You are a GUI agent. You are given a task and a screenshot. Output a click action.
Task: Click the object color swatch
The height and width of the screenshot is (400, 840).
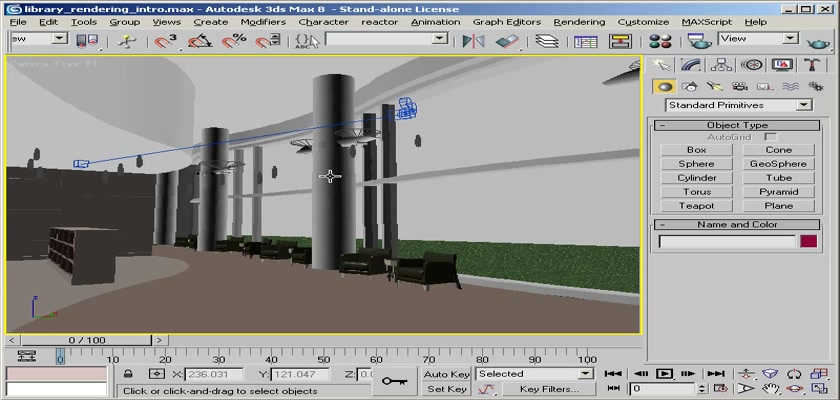[807, 241]
